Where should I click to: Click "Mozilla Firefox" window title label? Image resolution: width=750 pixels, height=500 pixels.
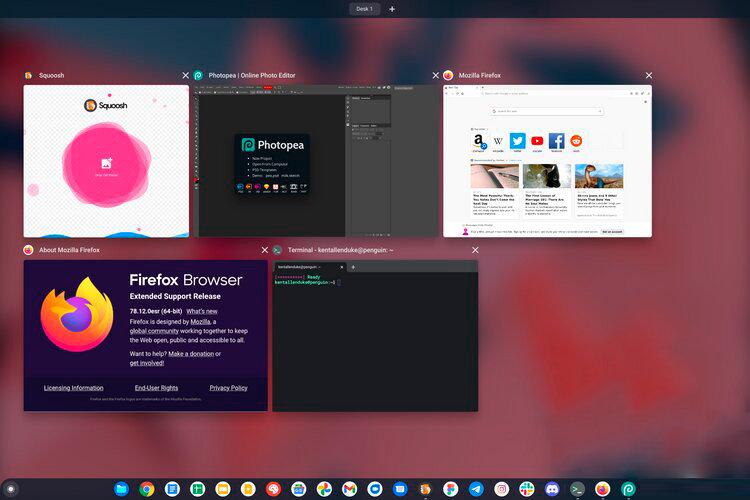point(480,75)
